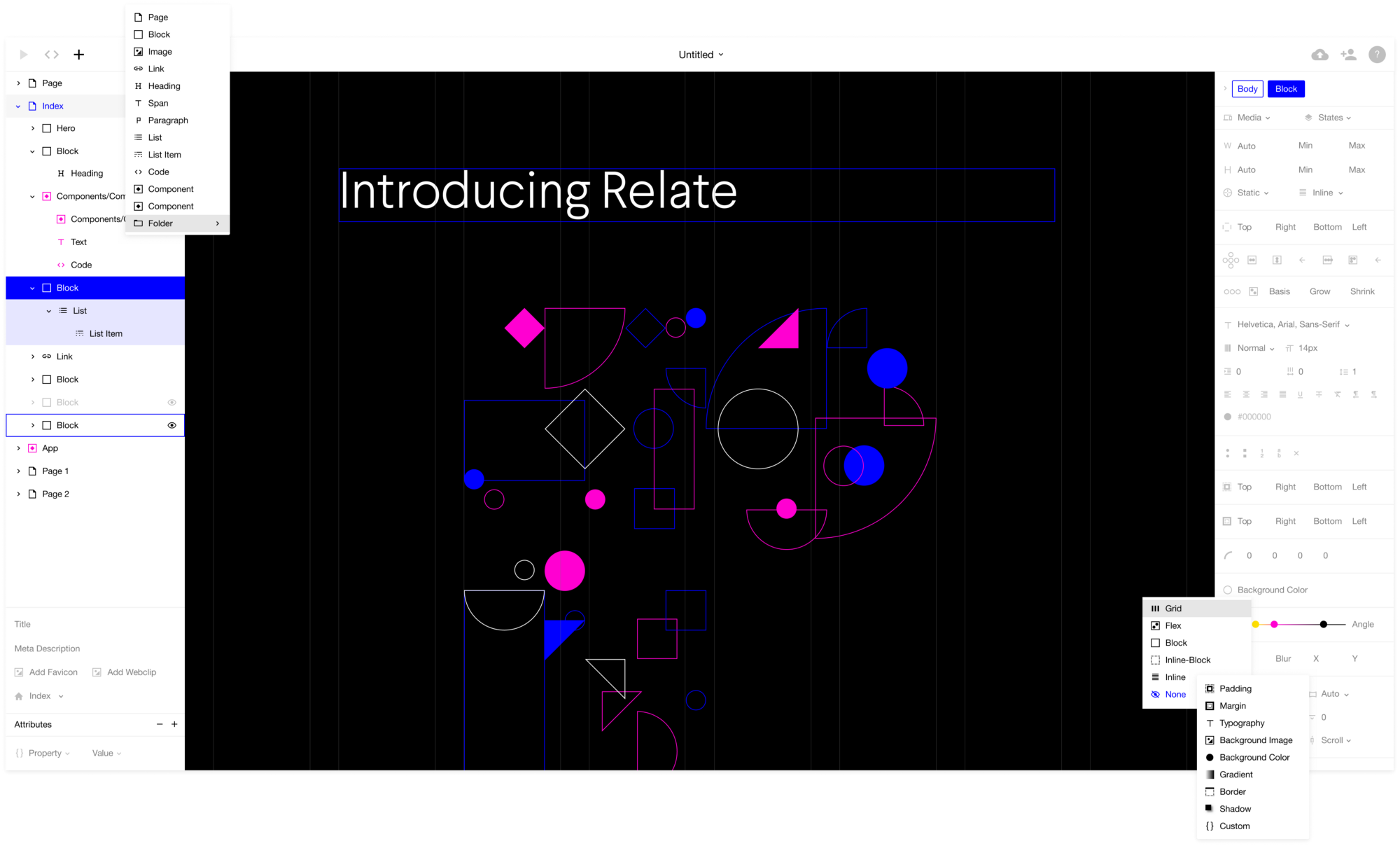Choose Flex in the display menu
Image resolution: width=1400 pixels, height=846 pixels.
click(1173, 625)
